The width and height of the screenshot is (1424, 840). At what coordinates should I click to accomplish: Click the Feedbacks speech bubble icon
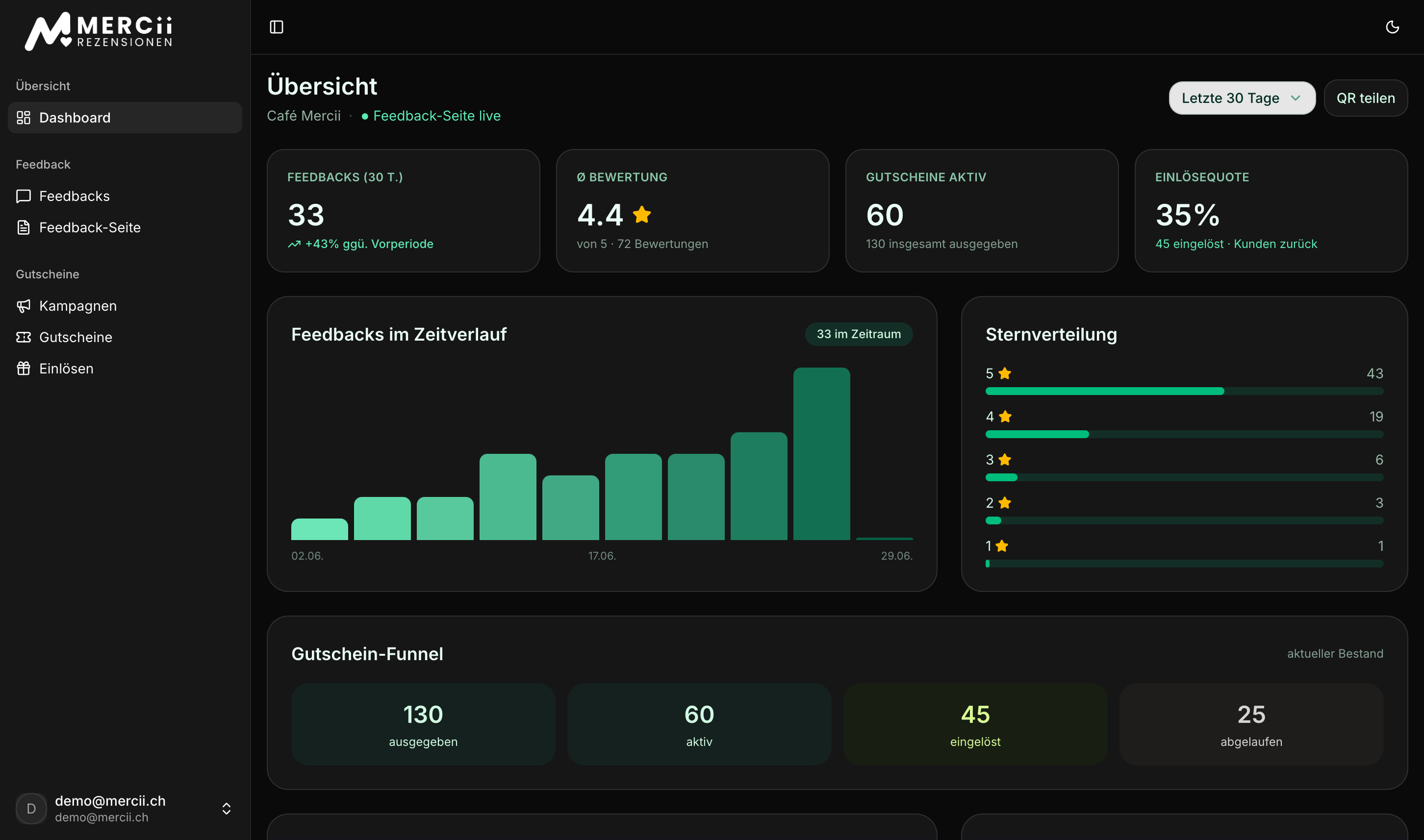(23, 197)
